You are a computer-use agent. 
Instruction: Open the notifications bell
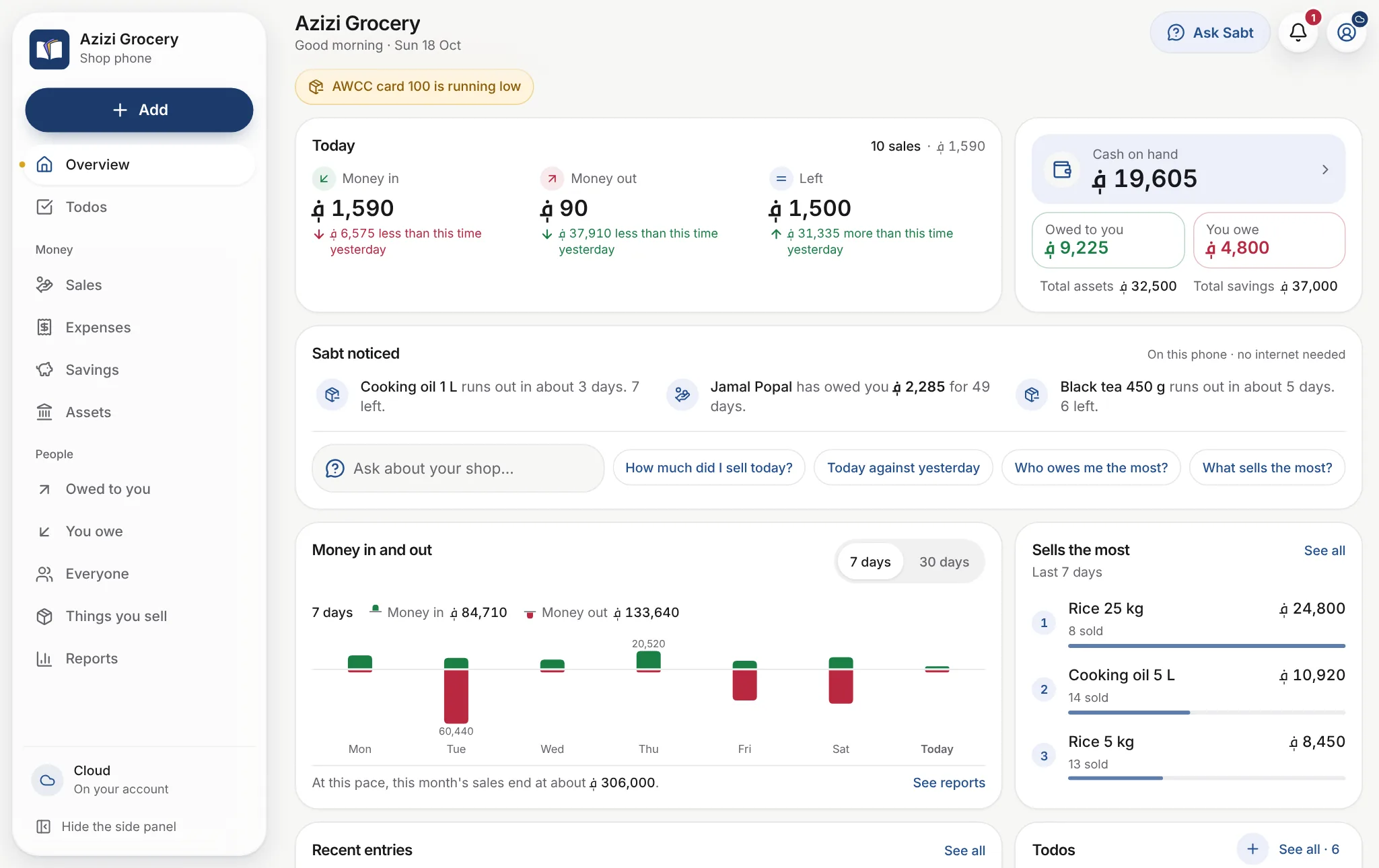point(1298,32)
